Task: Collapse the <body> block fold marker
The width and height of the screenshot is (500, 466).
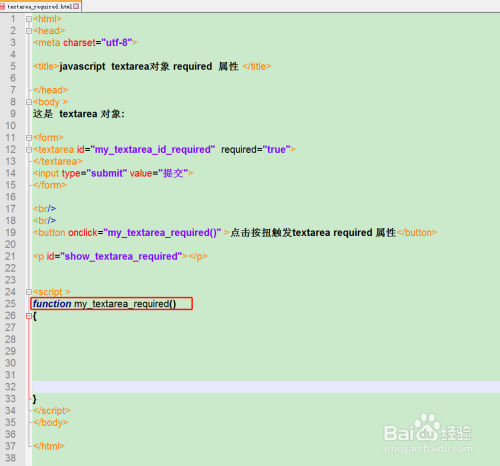Action: (x=29, y=102)
